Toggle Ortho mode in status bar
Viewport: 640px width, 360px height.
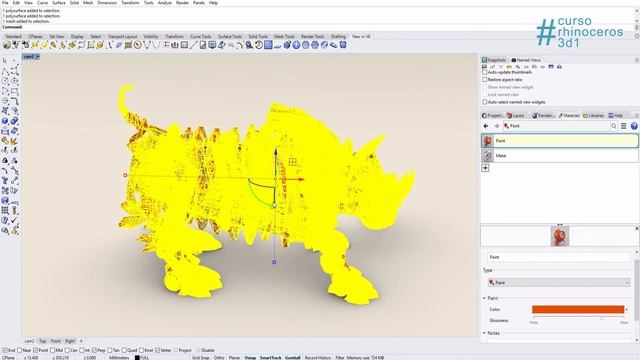pyautogui.click(x=219, y=358)
